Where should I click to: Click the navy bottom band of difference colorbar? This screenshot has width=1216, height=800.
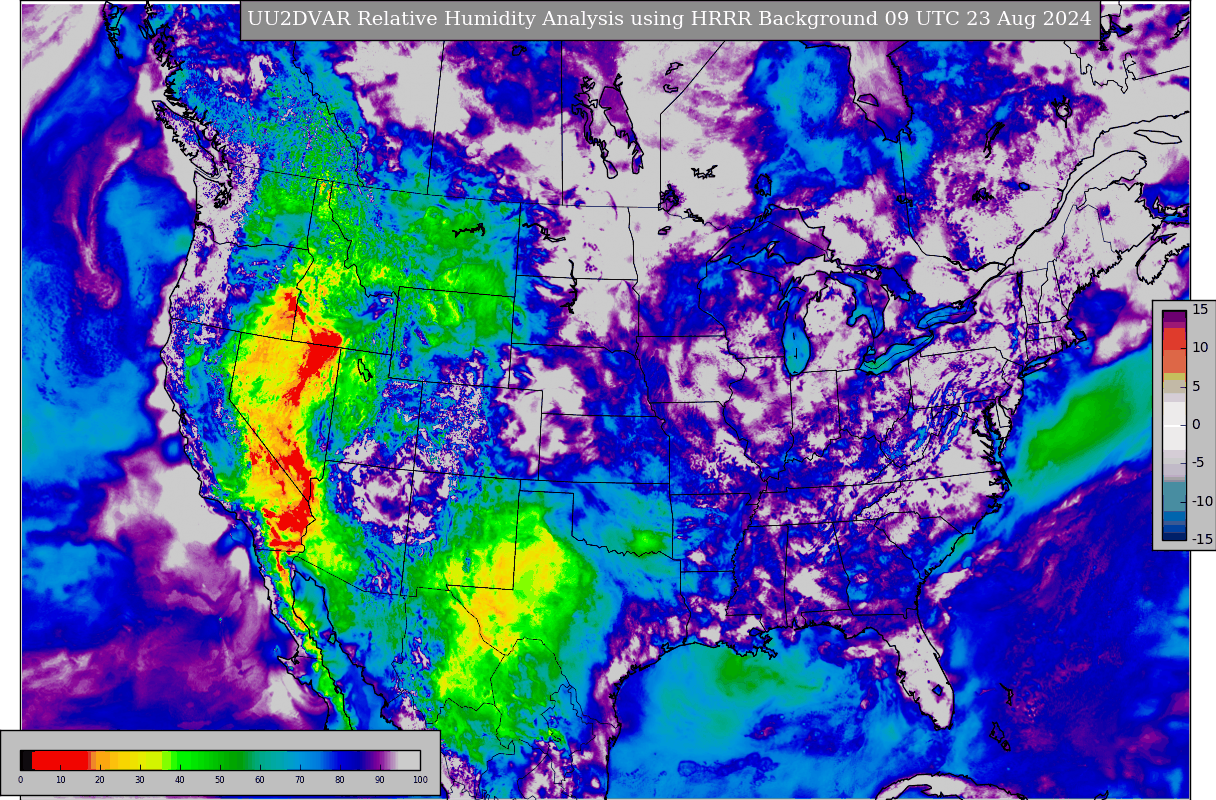coord(1174,536)
